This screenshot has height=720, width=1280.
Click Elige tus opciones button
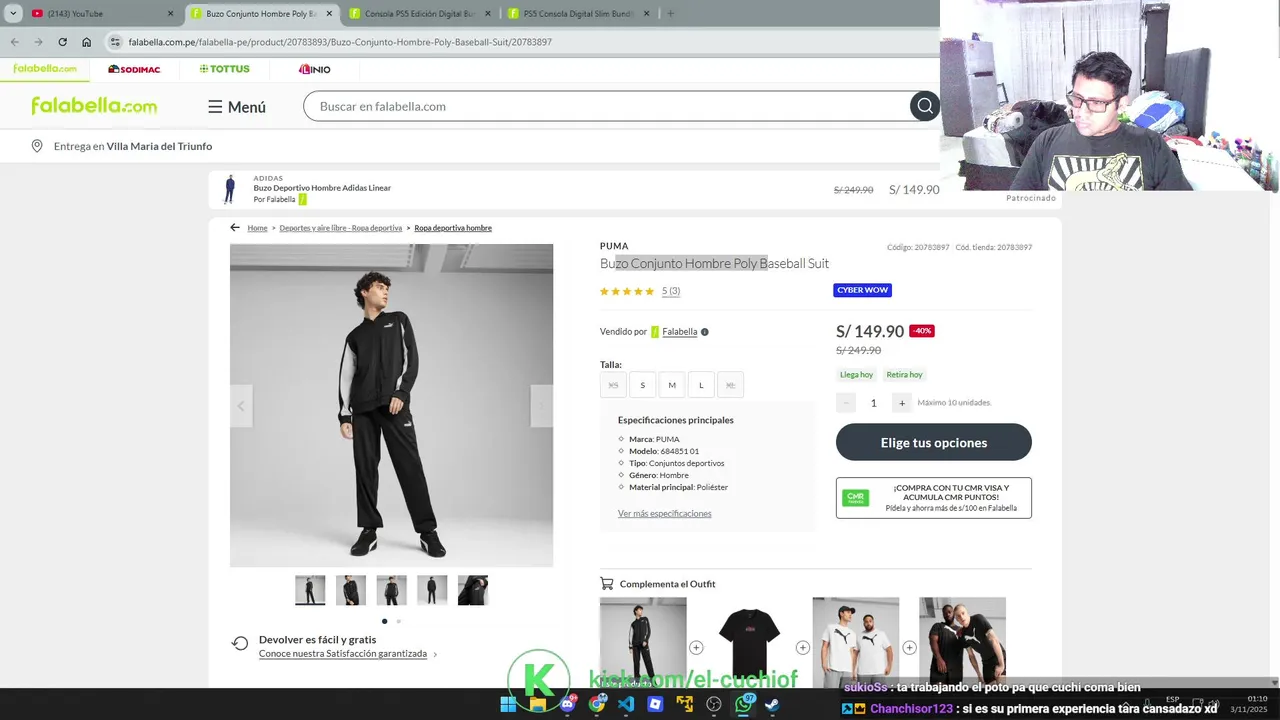[x=934, y=442]
